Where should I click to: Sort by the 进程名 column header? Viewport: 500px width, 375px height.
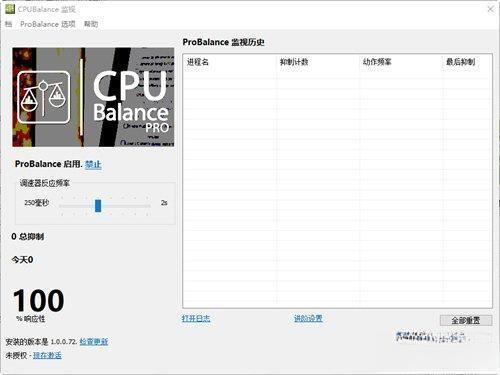point(198,62)
